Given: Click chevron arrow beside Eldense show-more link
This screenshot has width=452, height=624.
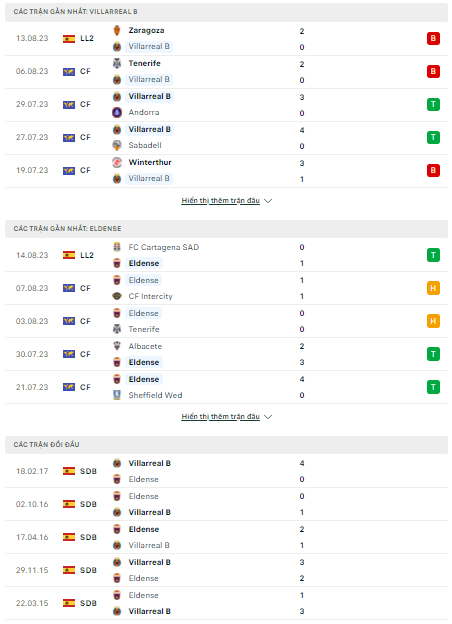Looking at the screenshot, I should point(268,417).
